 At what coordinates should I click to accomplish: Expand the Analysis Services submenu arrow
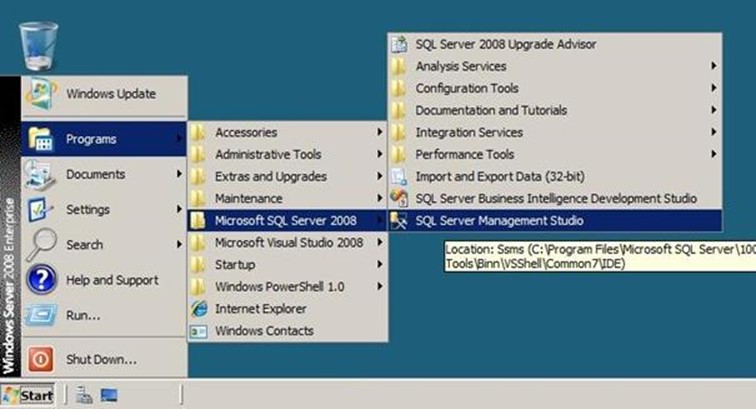(714, 66)
